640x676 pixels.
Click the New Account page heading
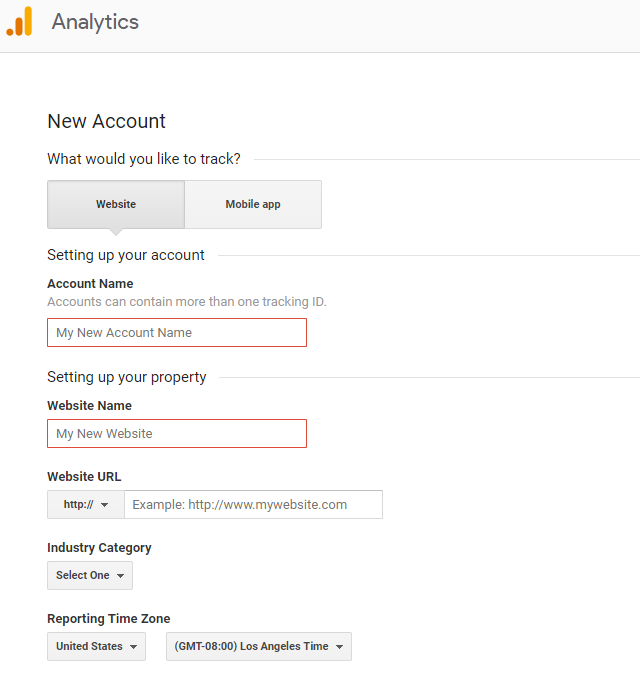(107, 122)
